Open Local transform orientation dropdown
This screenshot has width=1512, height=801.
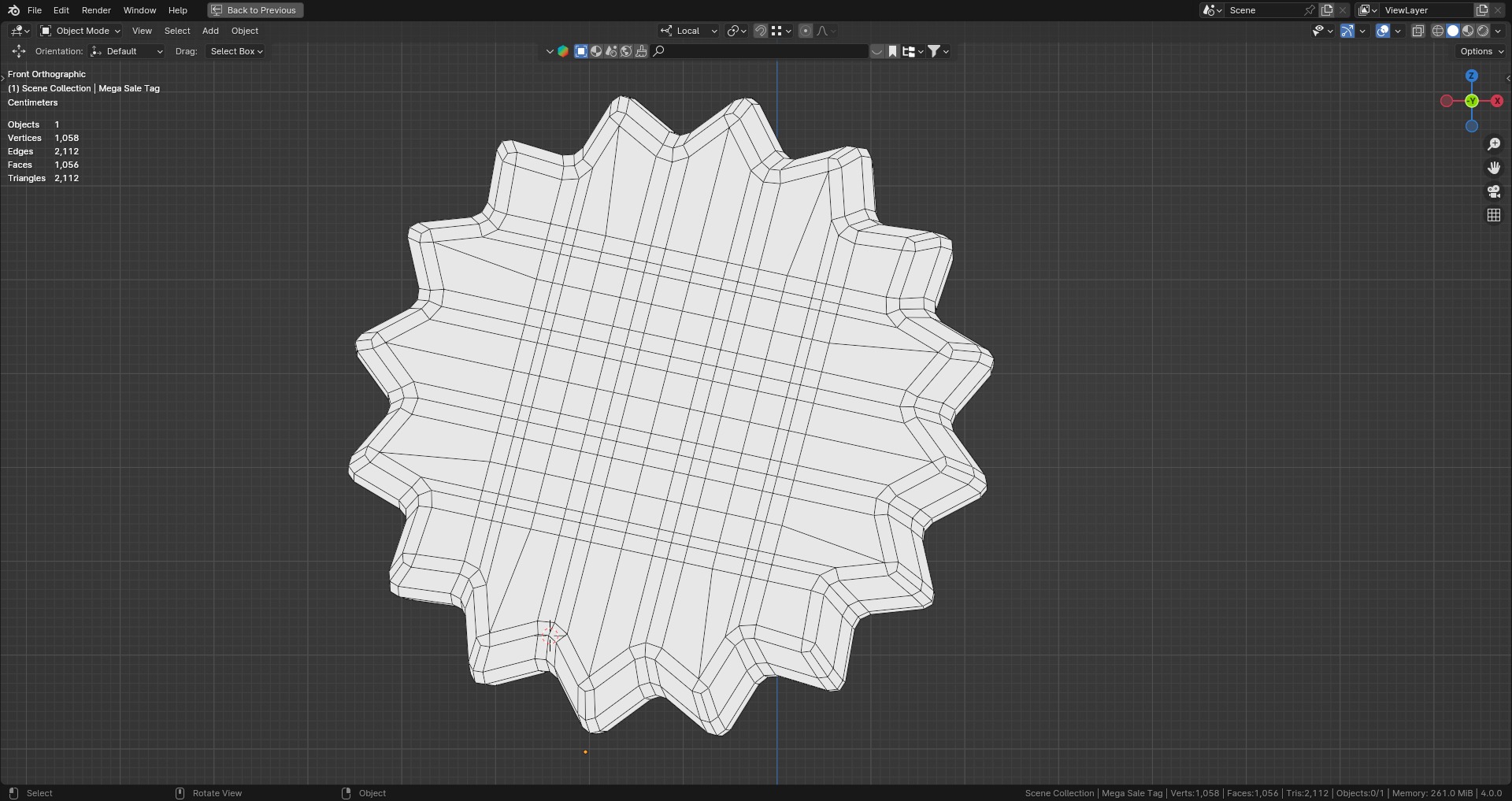(689, 31)
